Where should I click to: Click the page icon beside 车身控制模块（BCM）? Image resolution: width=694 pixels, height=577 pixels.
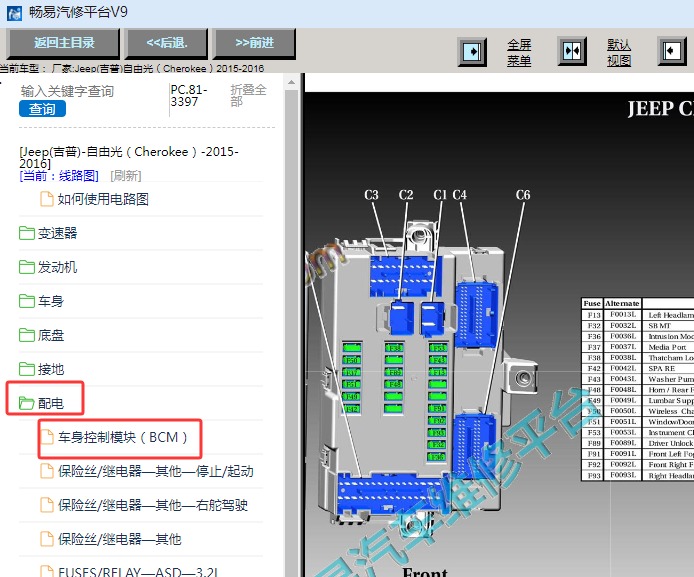[46, 438]
